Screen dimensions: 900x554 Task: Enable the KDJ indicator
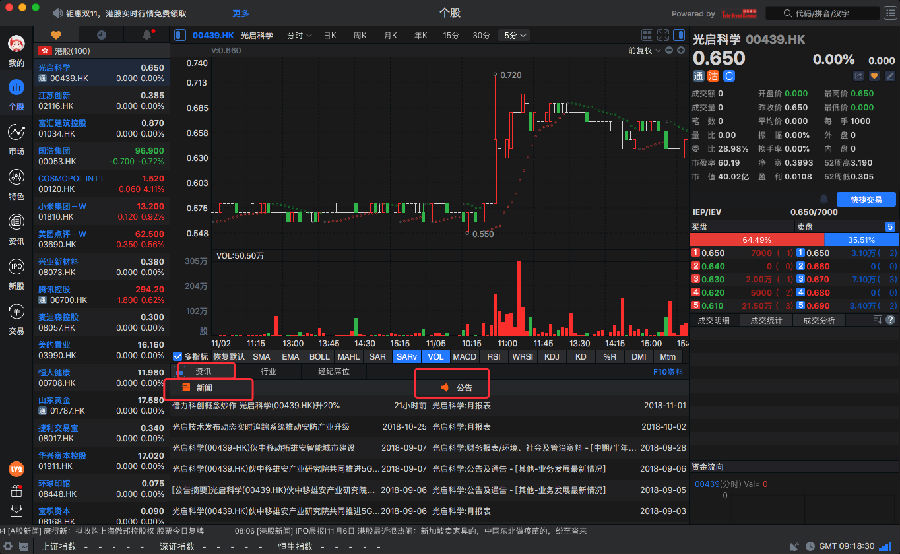tap(552, 357)
